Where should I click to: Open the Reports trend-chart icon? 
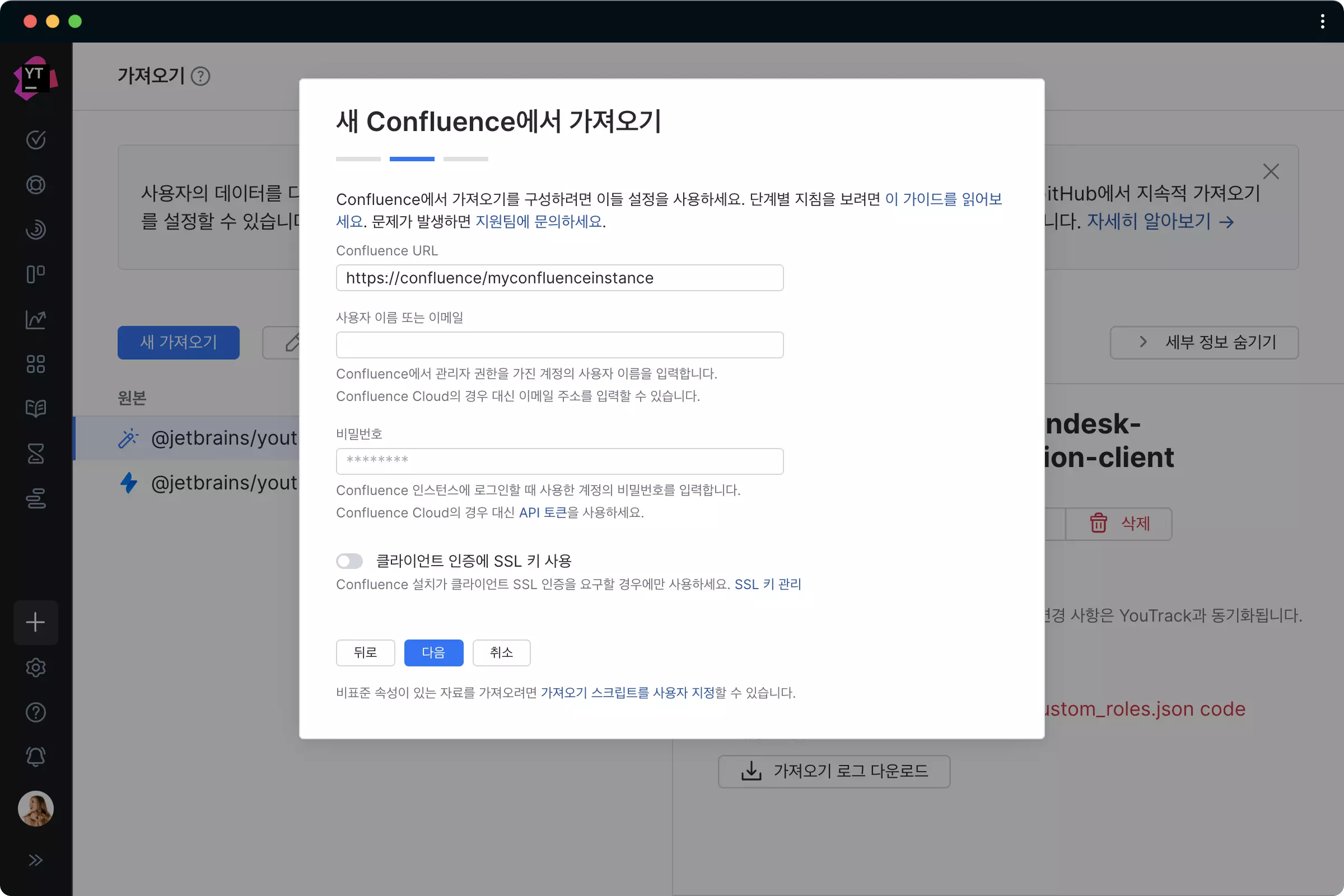click(x=36, y=319)
